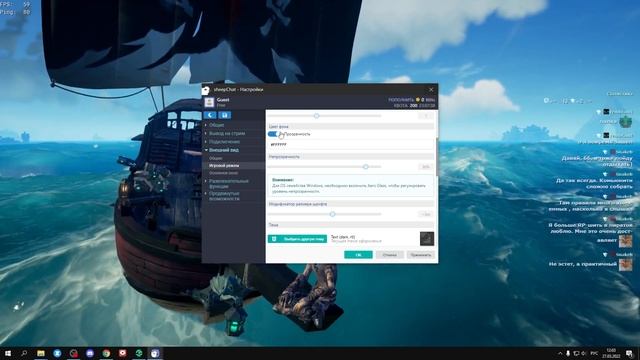Viewport: 640px width, 360px height.
Task: Click the gold coin balance icon
Action: pos(418,100)
